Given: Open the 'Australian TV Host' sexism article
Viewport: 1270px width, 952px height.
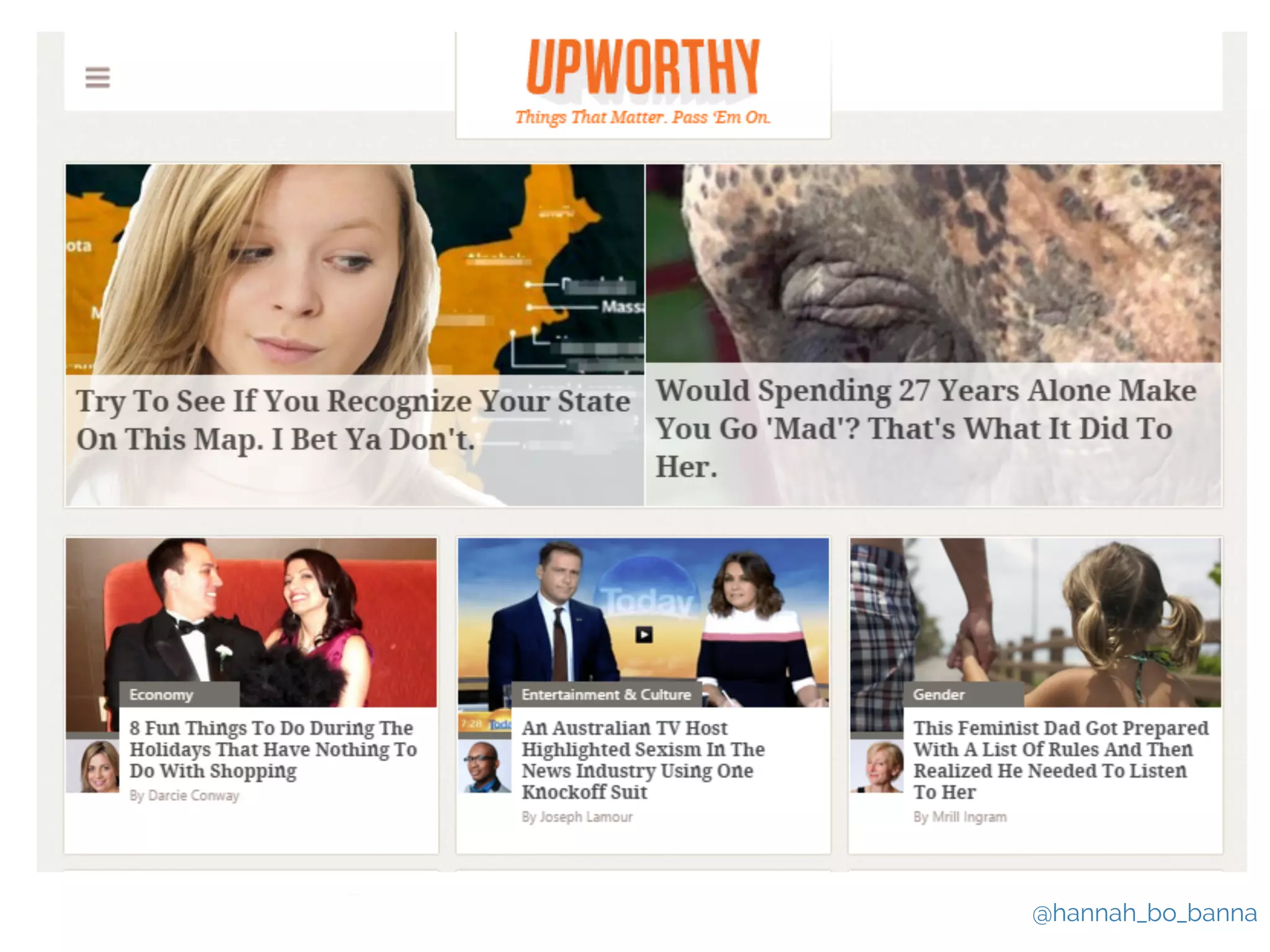Looking at the screenshot, I should (643, 759).
